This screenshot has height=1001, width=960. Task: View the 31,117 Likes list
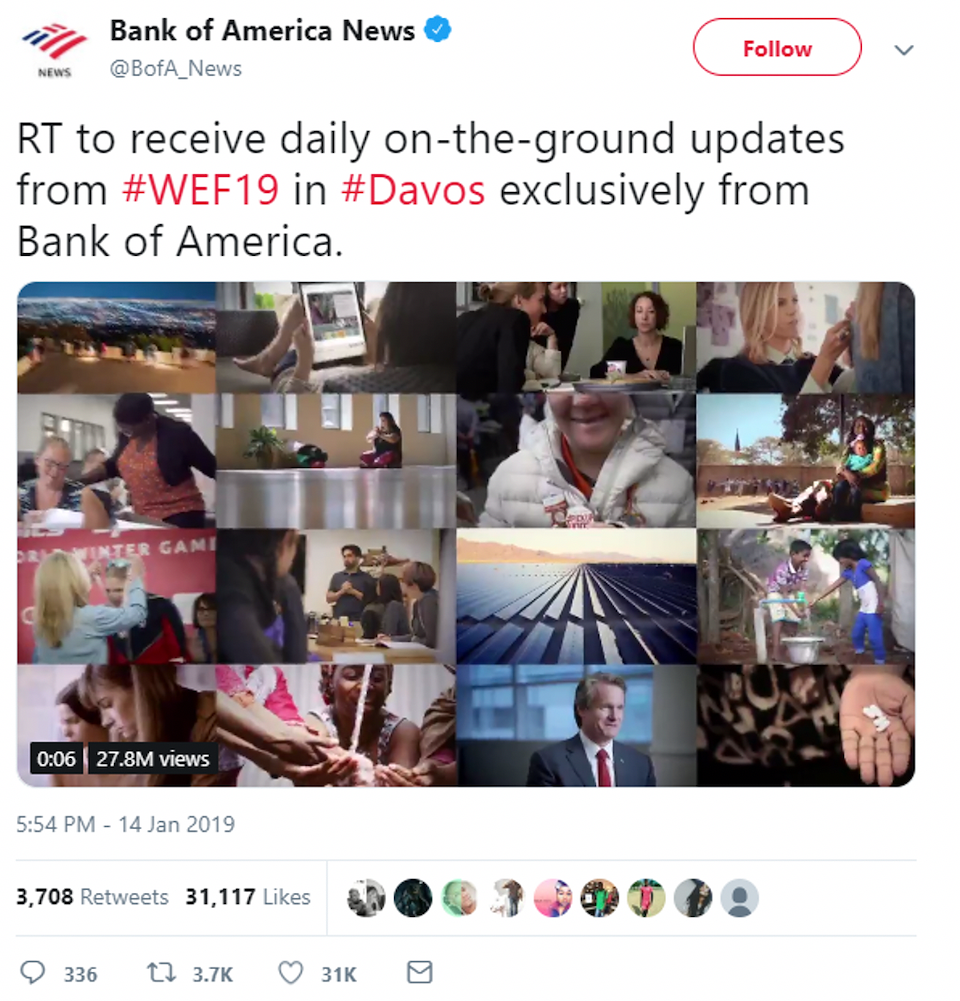point(248,896)
